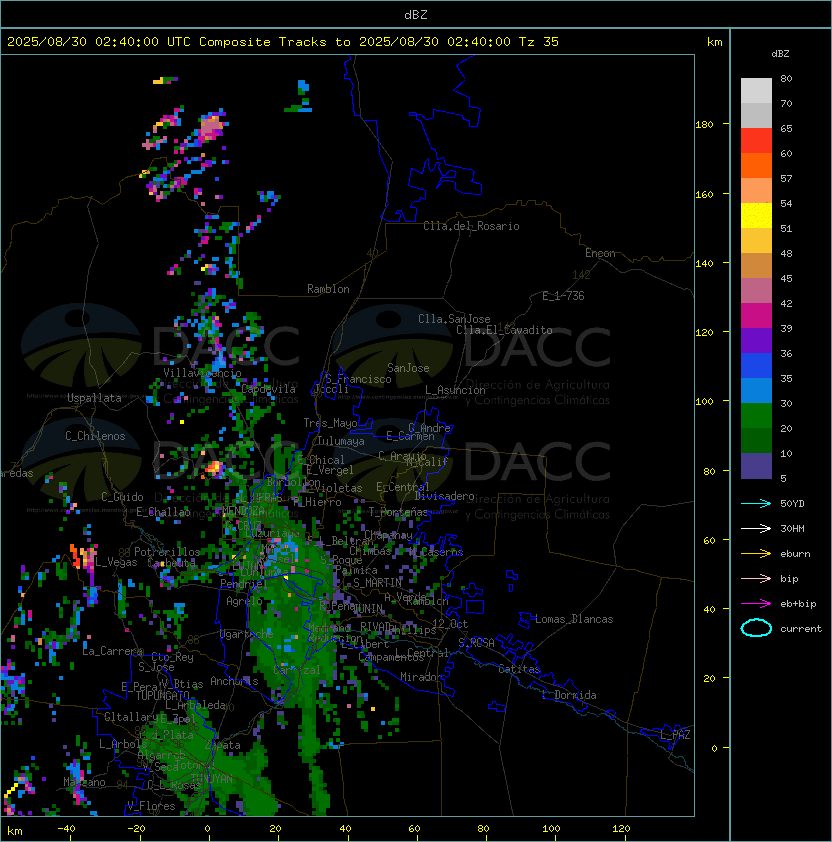The width and height of the screenshot is (832, 842).
Task: Click the 'L_Dormida' map label
Action: click(x=569, y=695)
